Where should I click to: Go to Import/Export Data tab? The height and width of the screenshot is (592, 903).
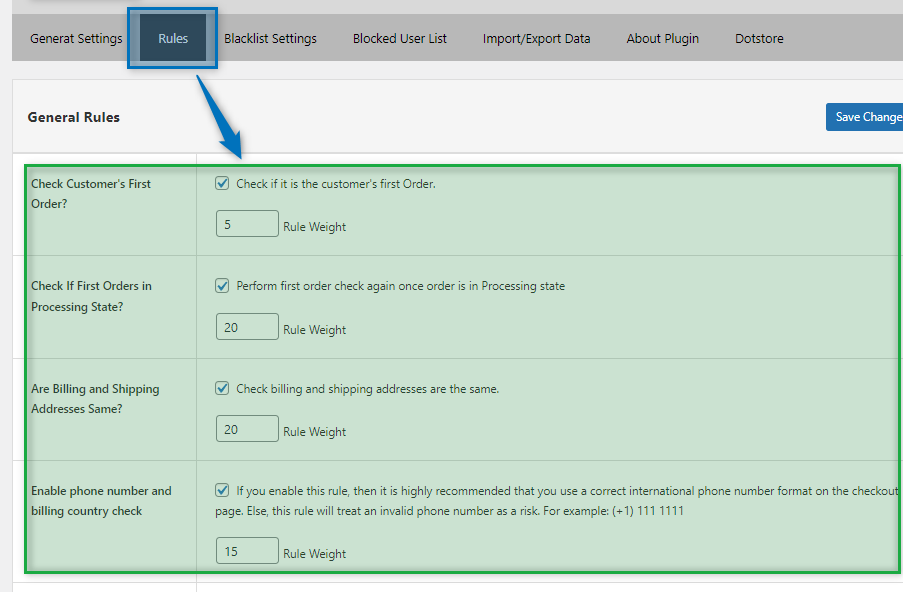[x=536, y=39]
